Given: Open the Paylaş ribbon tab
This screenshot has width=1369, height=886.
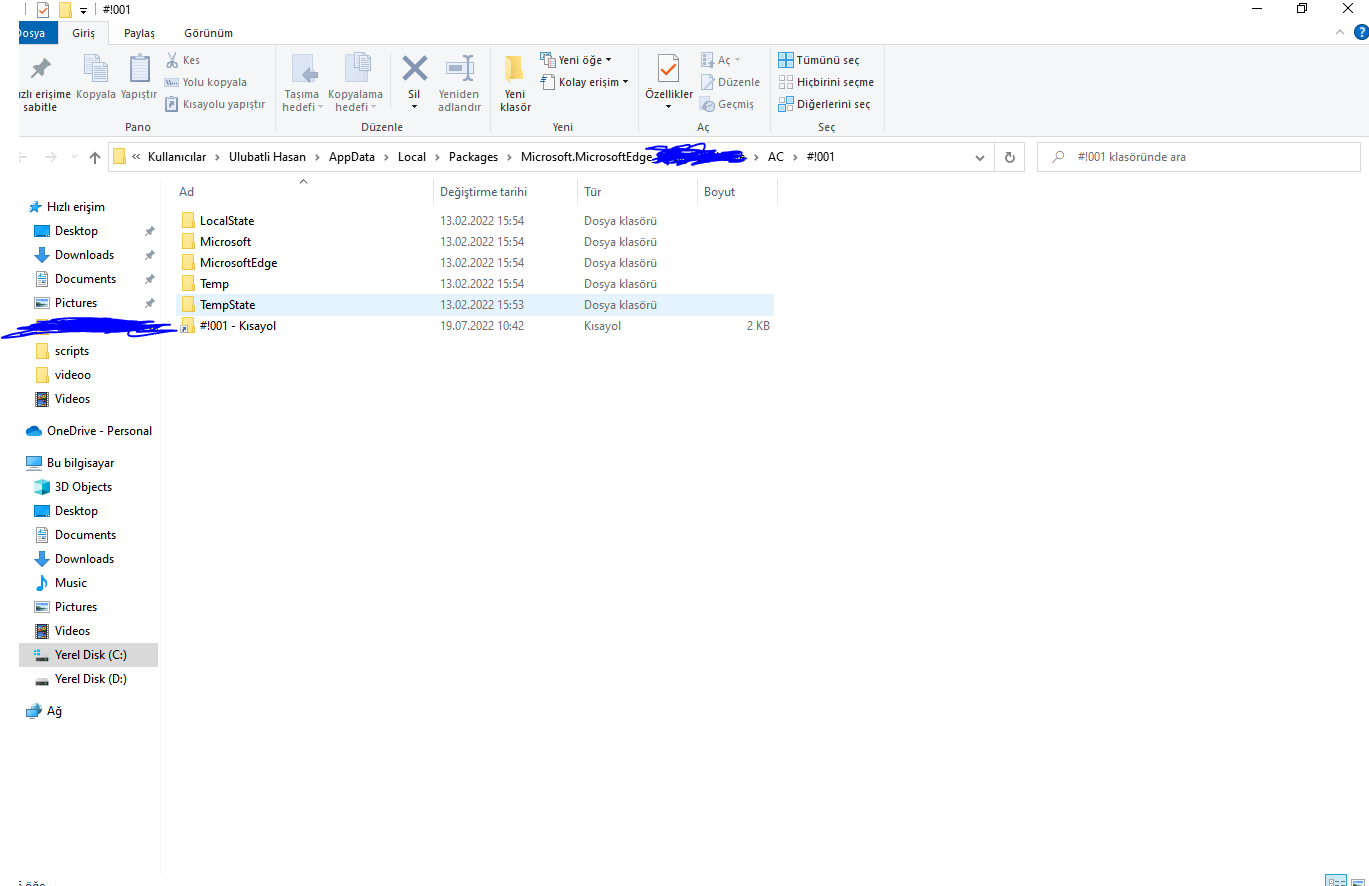Looking at the screenshot, I should pos(139,33).
